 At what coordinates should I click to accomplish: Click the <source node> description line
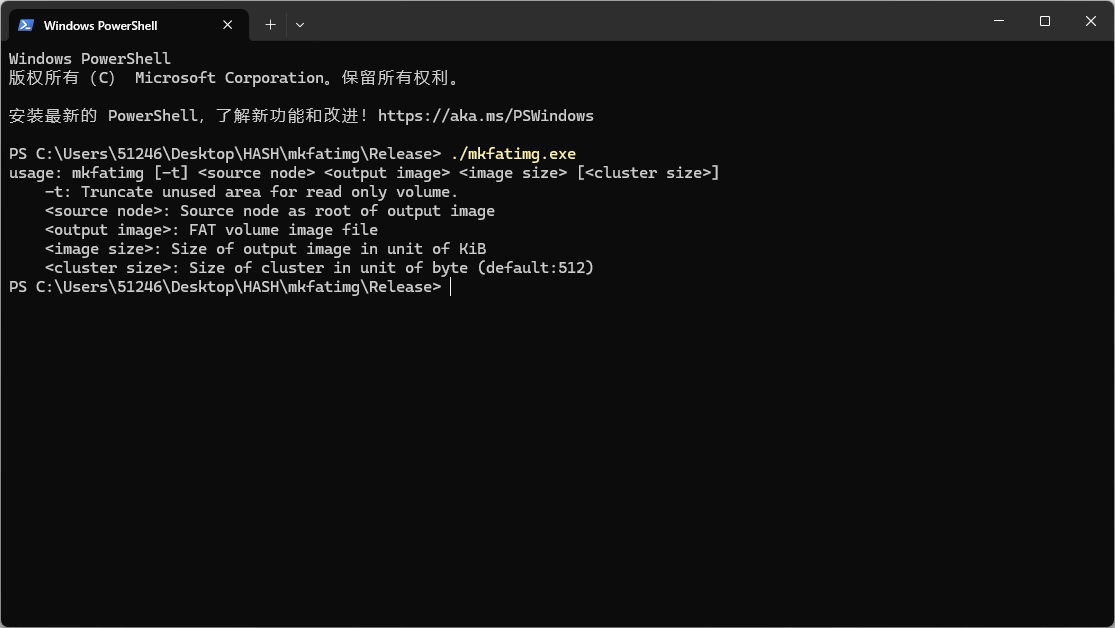270,211
